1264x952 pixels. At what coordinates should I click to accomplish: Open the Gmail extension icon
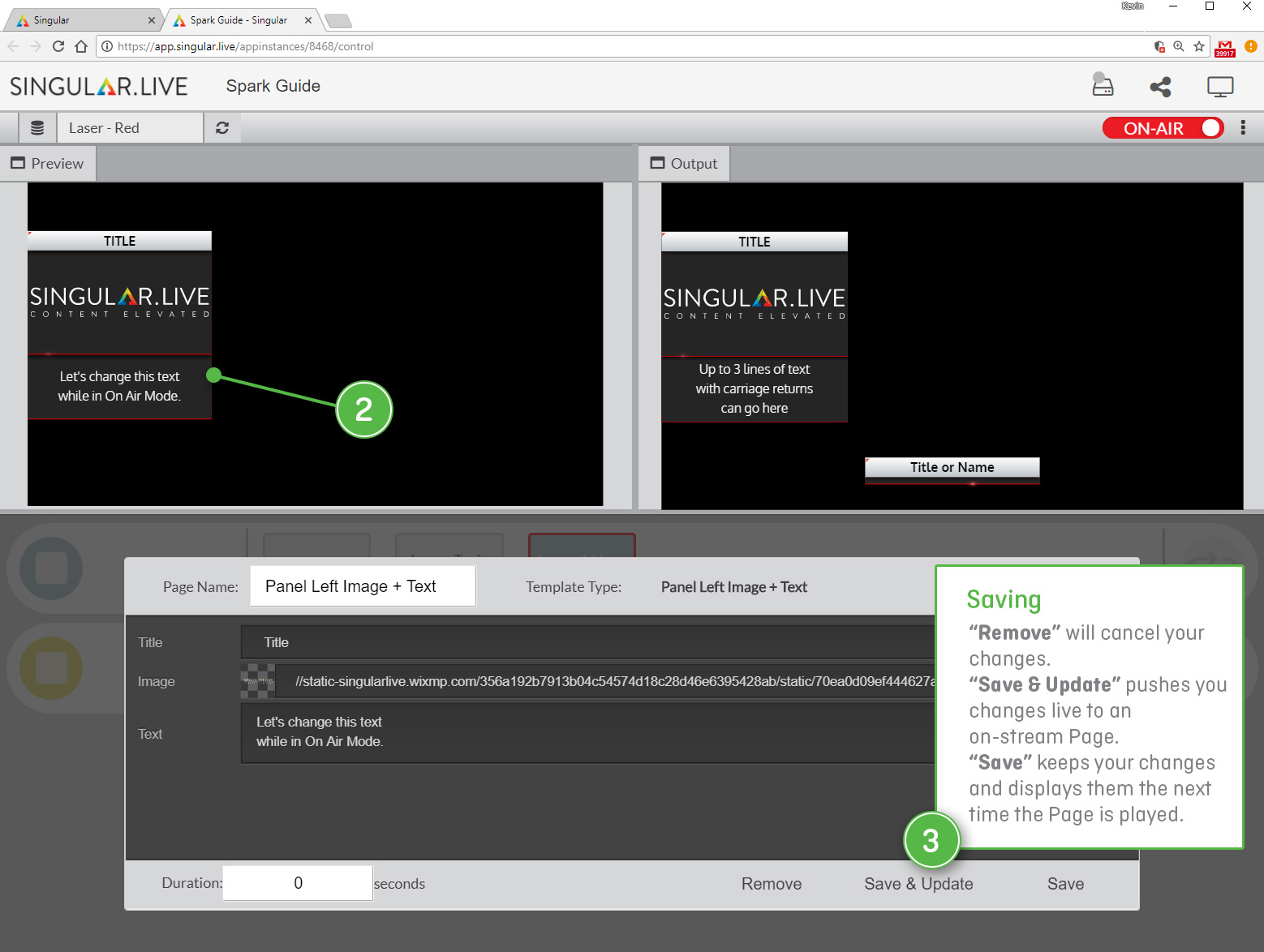[x=1225, y=48]
